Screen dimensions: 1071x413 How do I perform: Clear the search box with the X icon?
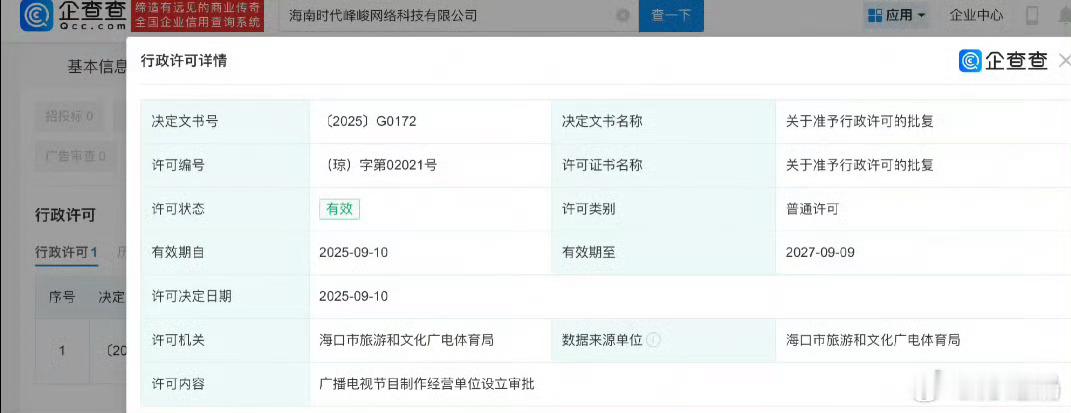click(623, 15)
